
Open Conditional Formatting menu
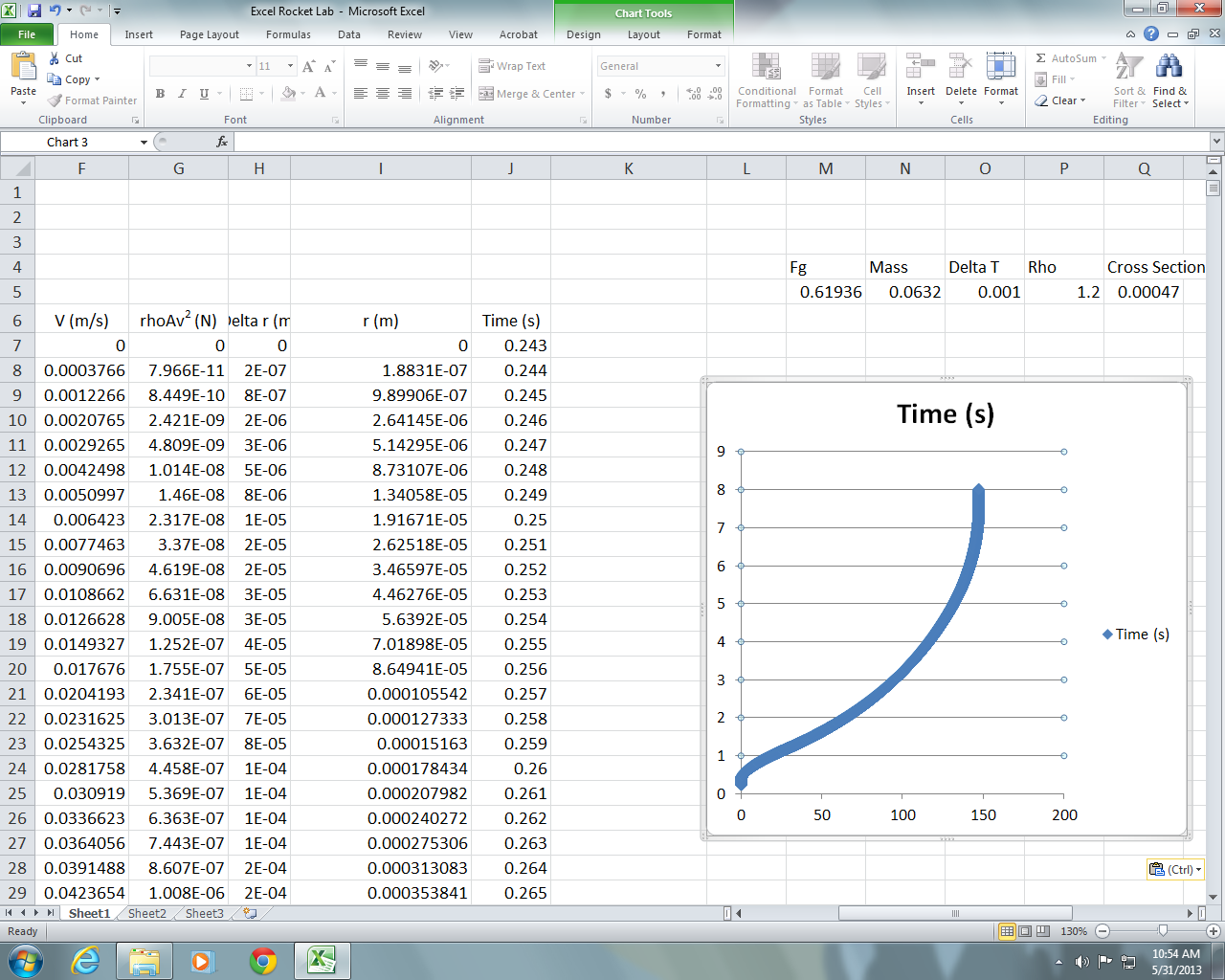[766, 81]
